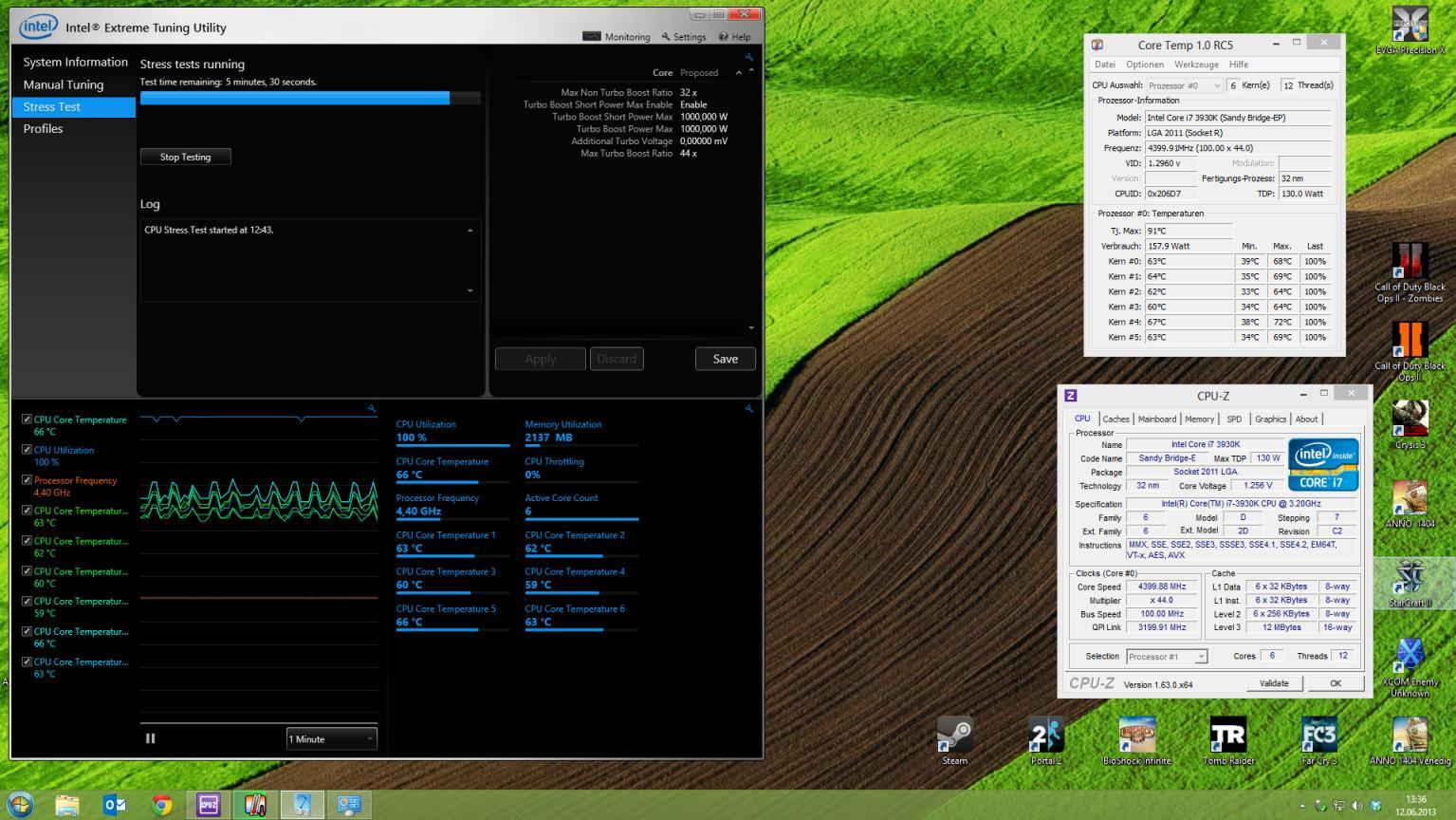Open the Datei menu in Core Temp

(1105, 65)
